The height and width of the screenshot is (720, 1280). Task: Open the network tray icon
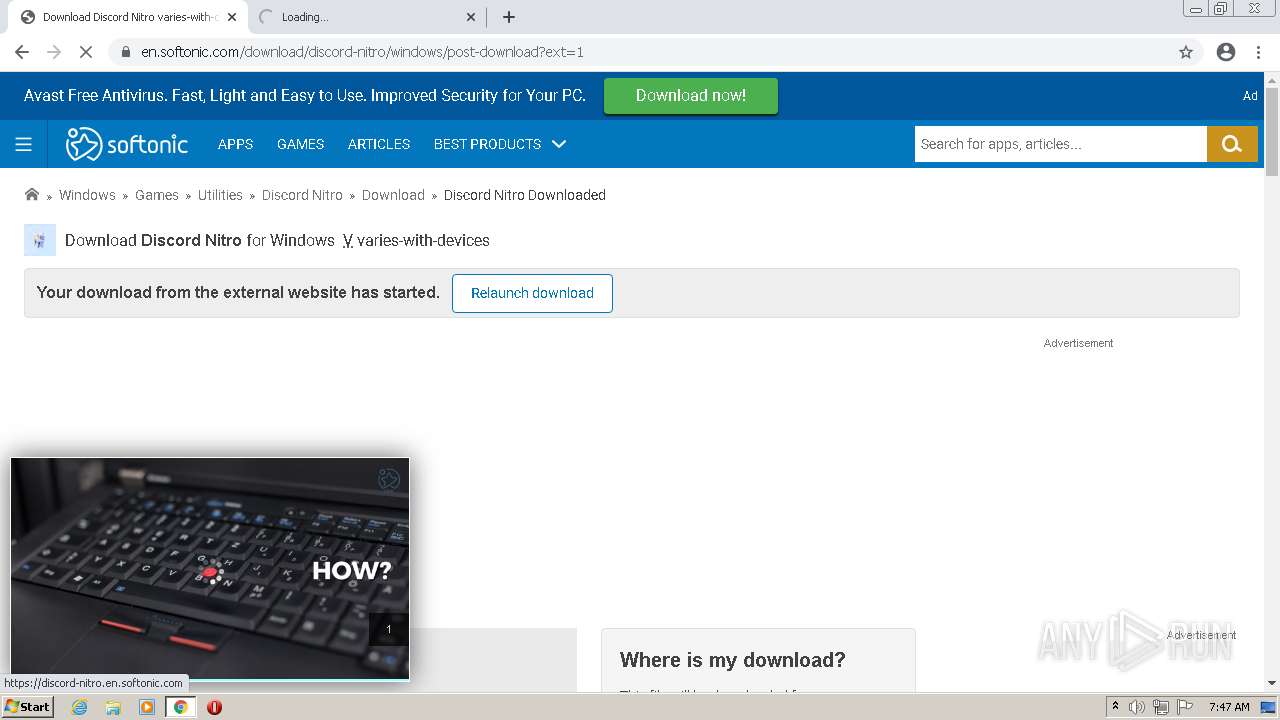[x=1161, y=707]
